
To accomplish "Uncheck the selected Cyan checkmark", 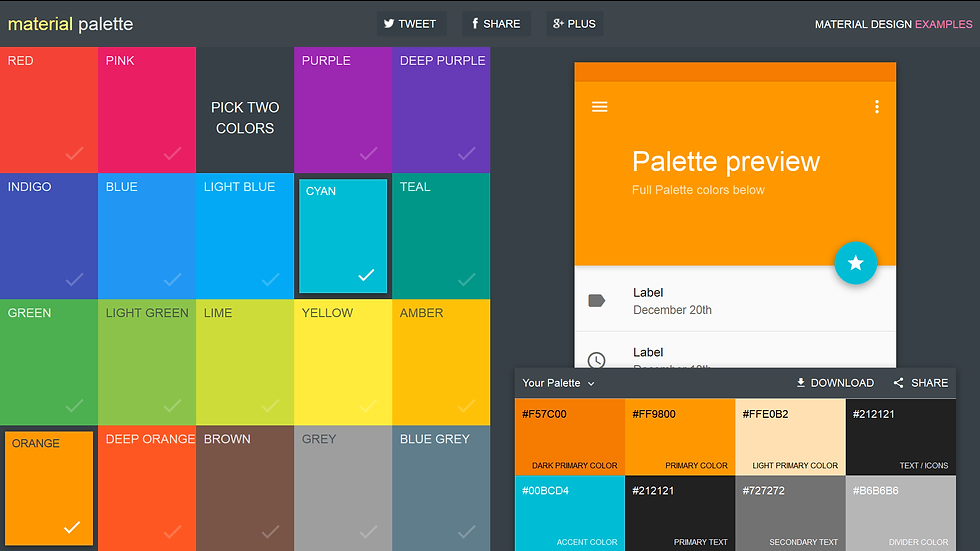I will point(366,275).
